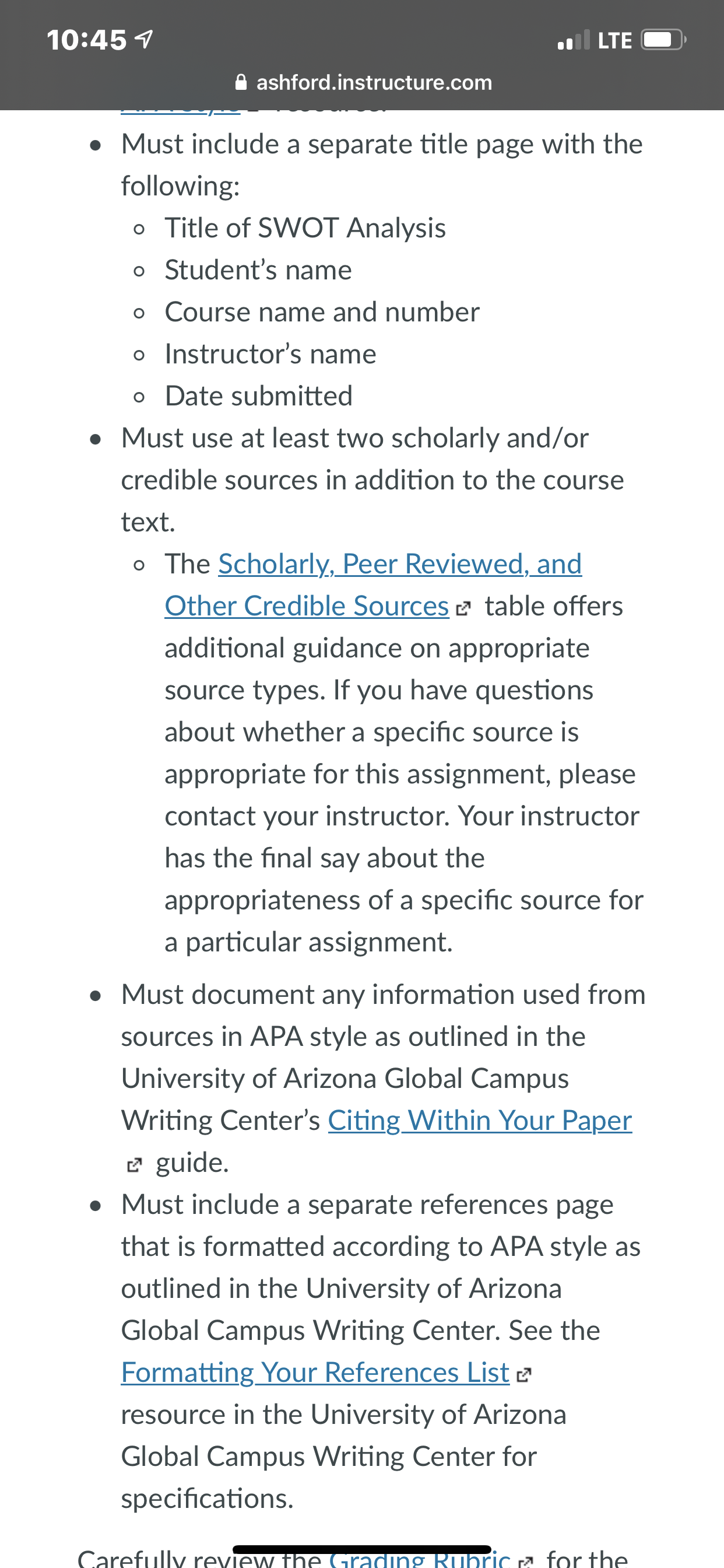Screen dimensions: 724x1568
Task: Open Scholarly, Peer Reviewed, and link
Action: click(x=400, y=563)
